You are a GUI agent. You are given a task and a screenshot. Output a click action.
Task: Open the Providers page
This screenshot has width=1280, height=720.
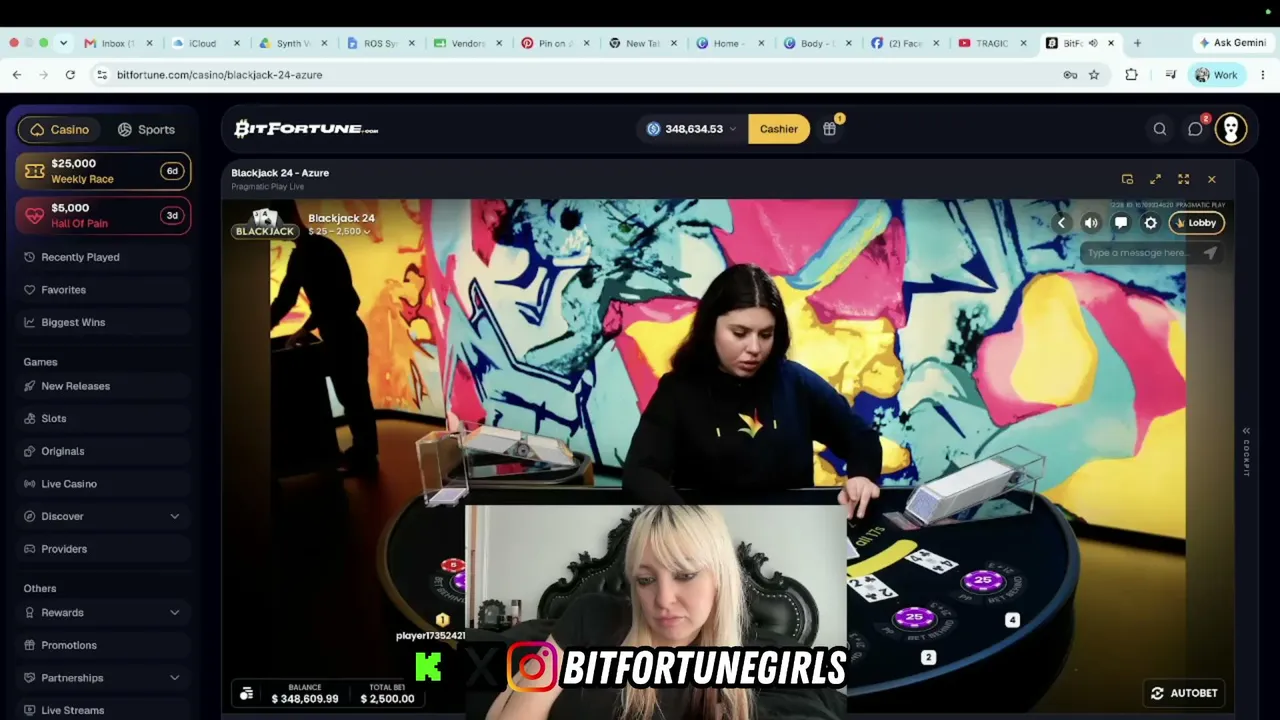point(103,549)
